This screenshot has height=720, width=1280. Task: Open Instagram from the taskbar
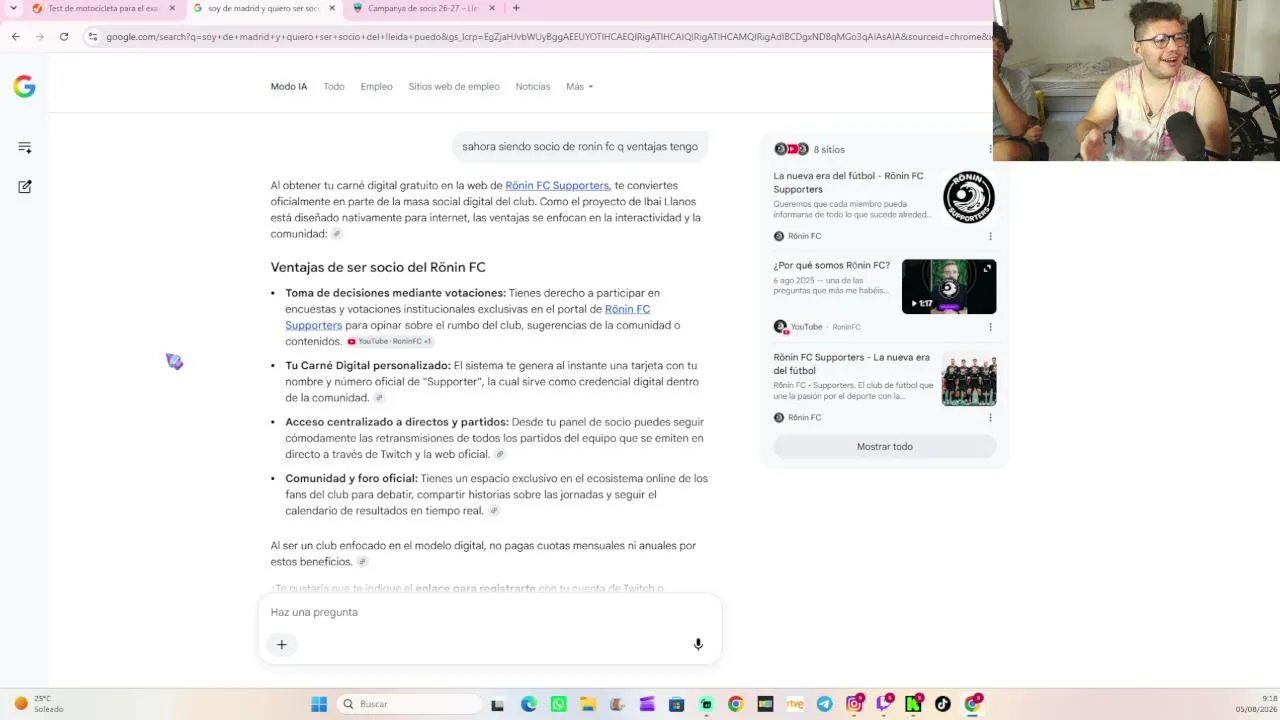coord(854,704)
